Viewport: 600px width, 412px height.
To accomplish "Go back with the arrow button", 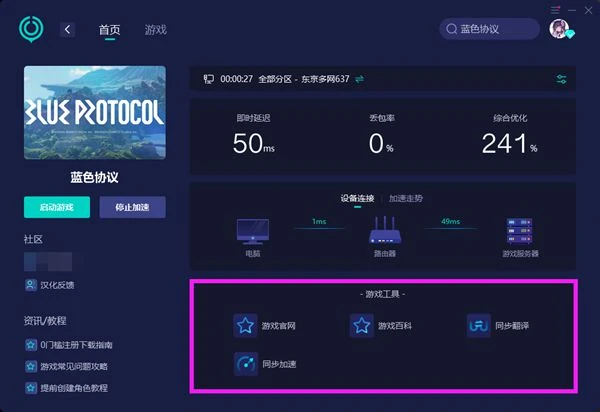I will pyautogui.click(x=67, y=29).
